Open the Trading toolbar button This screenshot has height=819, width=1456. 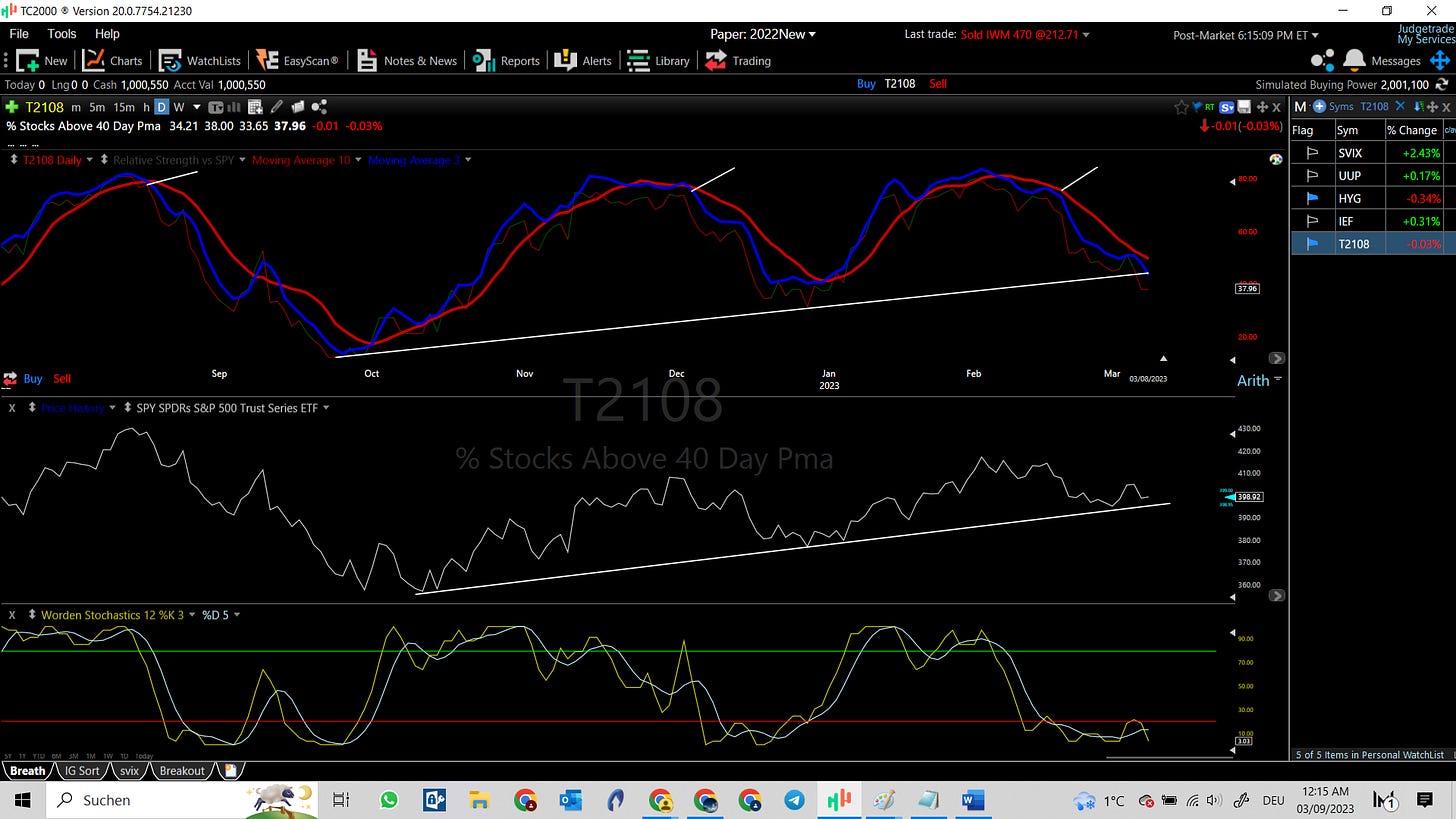tap(738, 60)
